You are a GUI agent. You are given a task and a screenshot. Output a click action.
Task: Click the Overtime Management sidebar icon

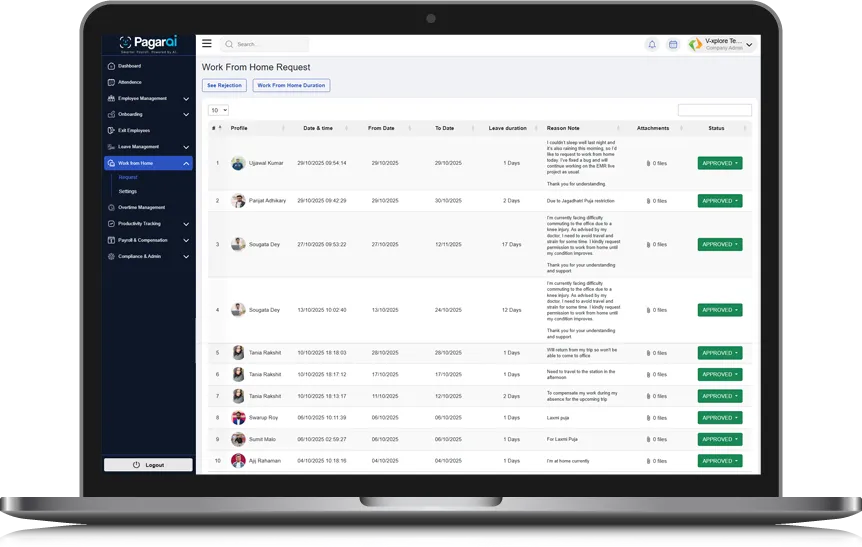(x=111, y=207)
